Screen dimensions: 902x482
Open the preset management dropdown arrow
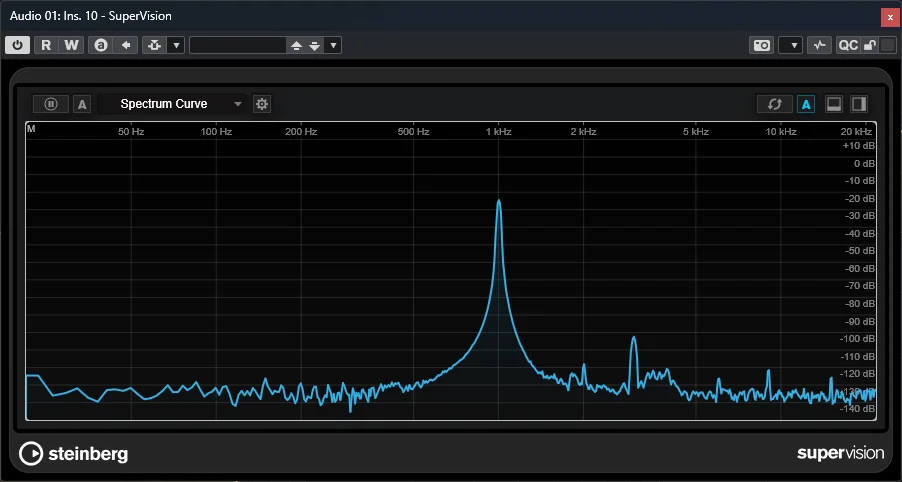333,45
